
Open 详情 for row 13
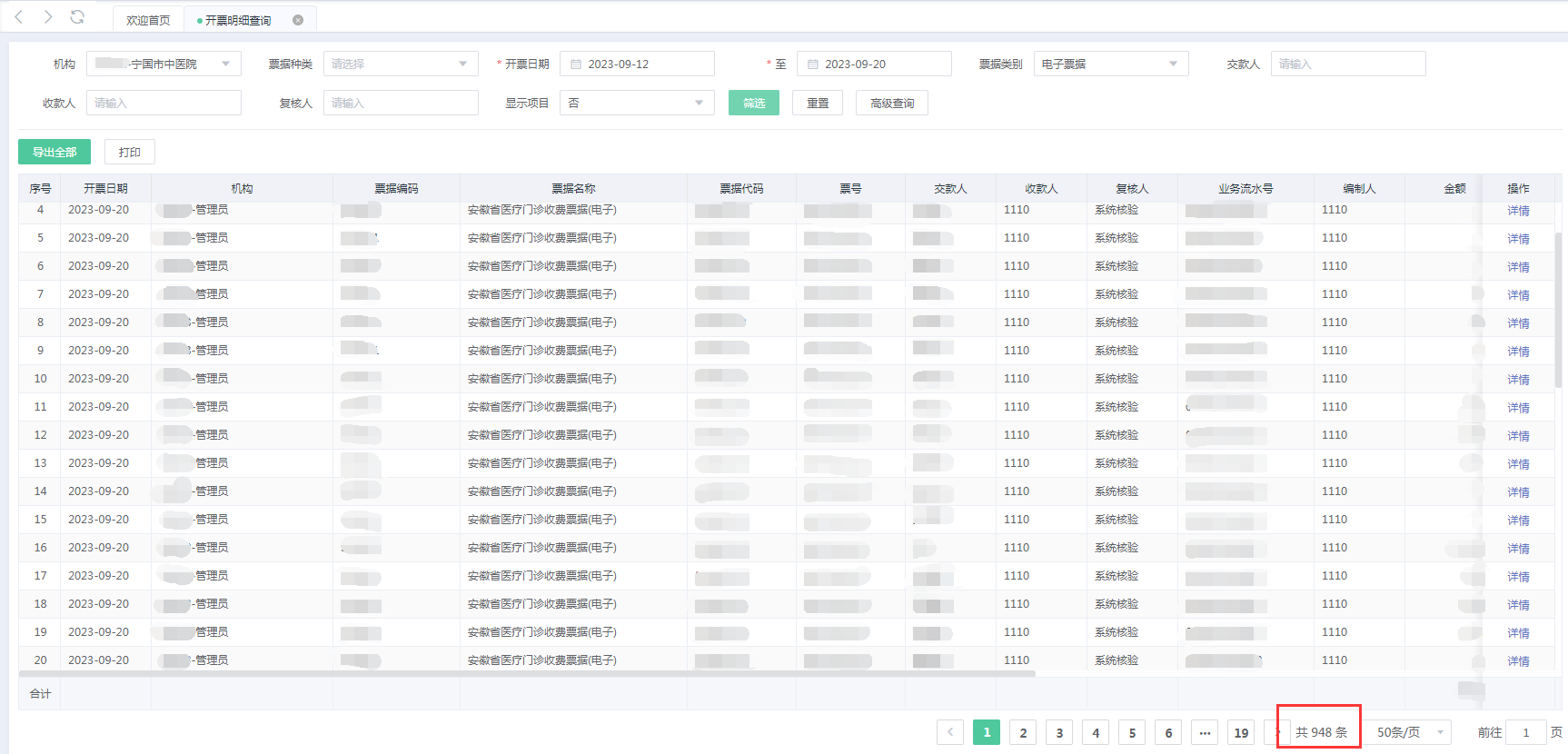point(1518,464)
